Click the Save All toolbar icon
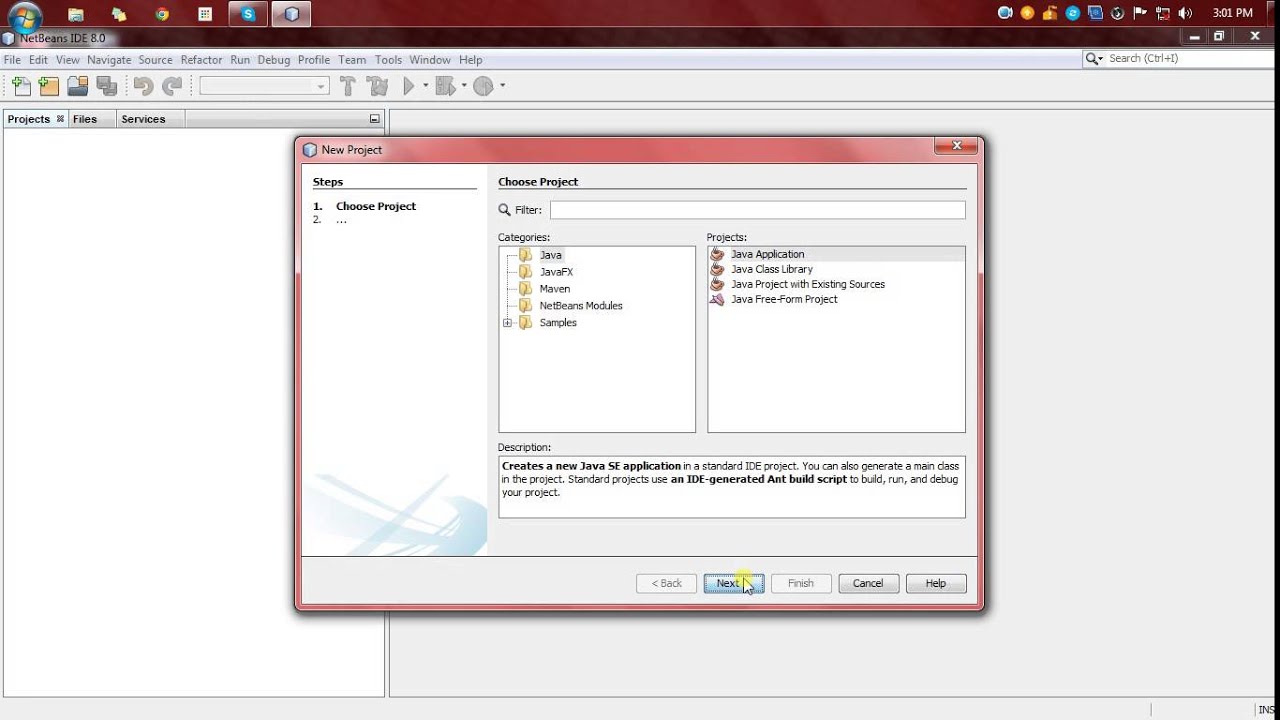The width and height of the screenshot is (1280, 720). click(x=105, y=86)
